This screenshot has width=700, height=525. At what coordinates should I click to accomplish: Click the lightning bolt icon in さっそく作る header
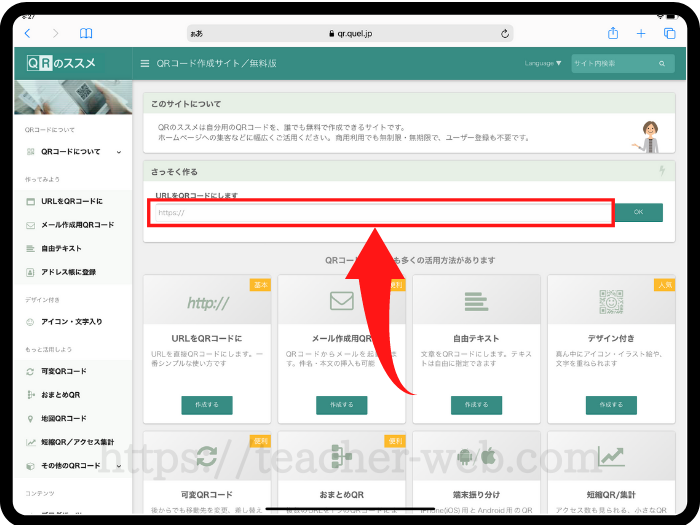pos(662,171)
